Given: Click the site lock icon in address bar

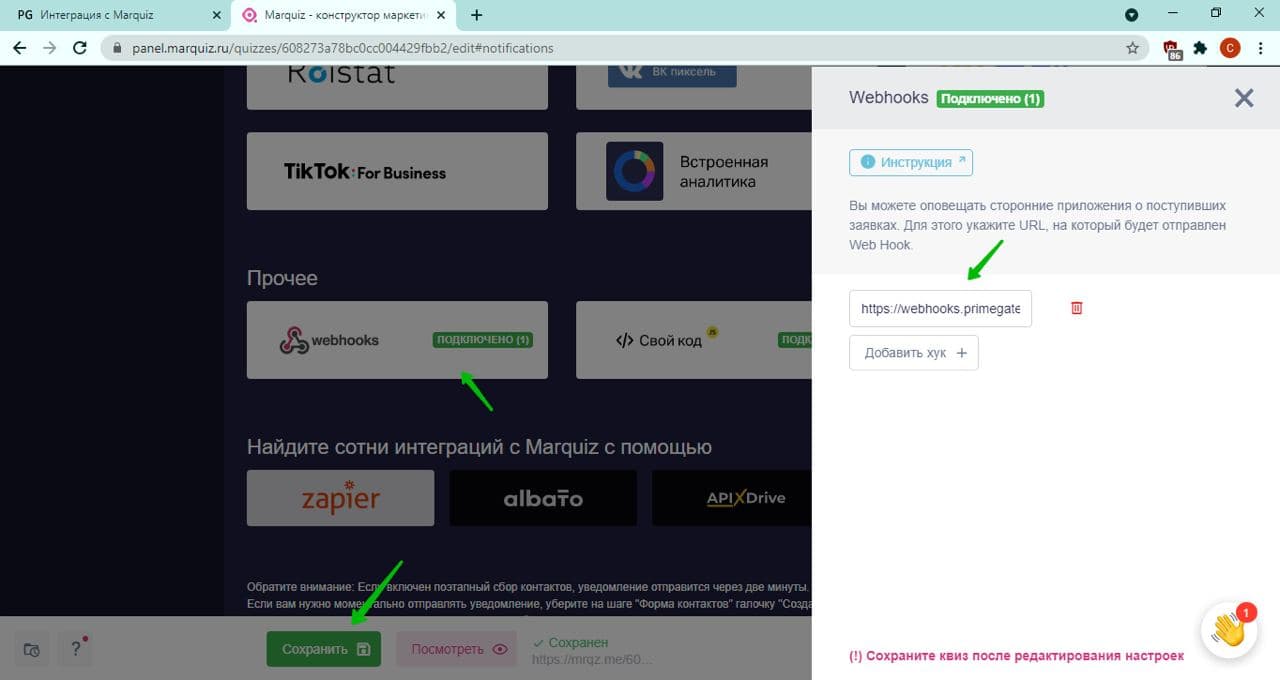Looking at the screenshot, I should (117, 48).
